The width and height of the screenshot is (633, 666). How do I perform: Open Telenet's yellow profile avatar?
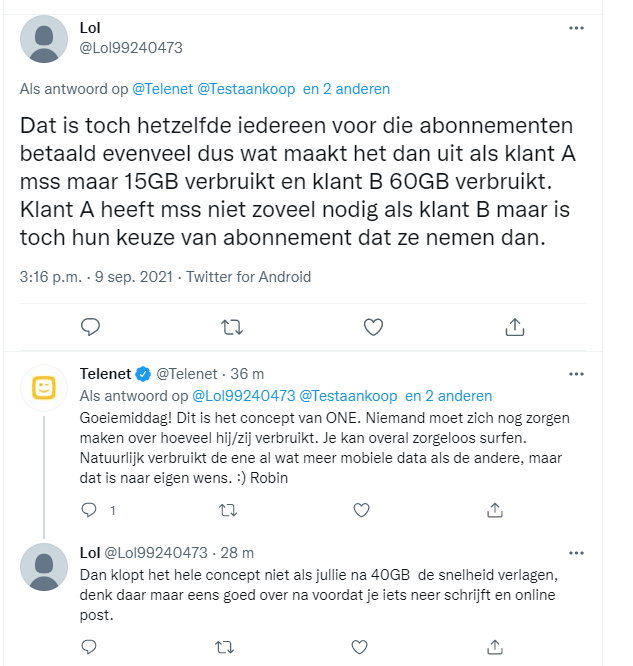pyautogui.click(x=44, y=388)
